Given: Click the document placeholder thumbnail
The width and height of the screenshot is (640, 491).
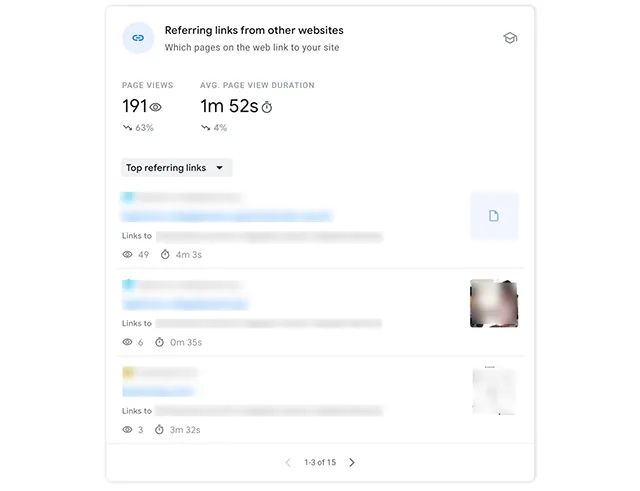Looking at the screenshot, I should click(494, 216).
